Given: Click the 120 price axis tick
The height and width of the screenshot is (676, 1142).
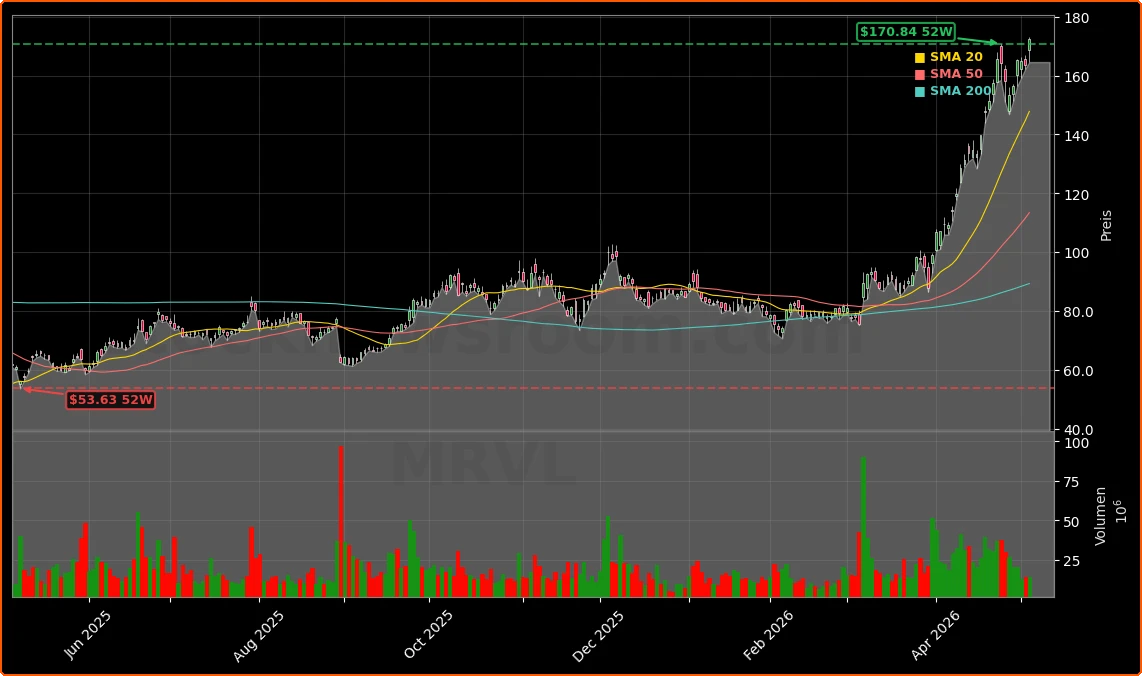Looking at the screenshot, I should click(1076, 195).
